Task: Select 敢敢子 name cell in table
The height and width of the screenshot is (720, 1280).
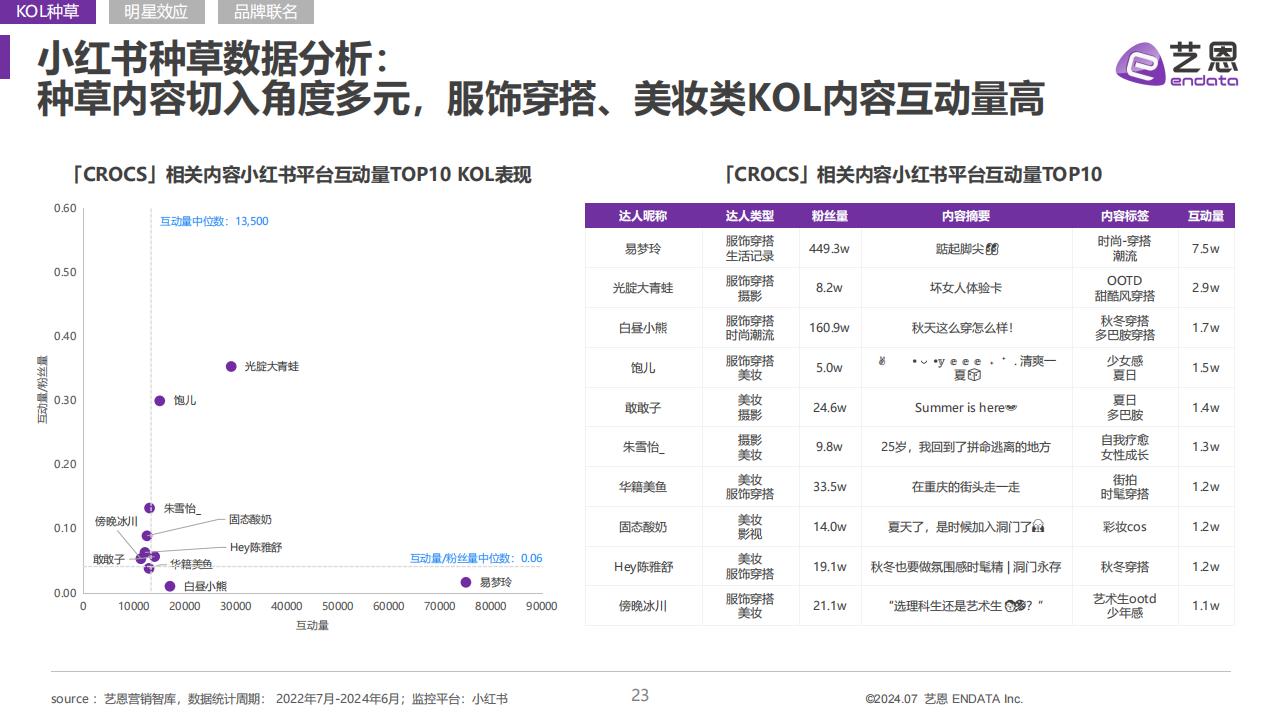Action: point(643,407)
